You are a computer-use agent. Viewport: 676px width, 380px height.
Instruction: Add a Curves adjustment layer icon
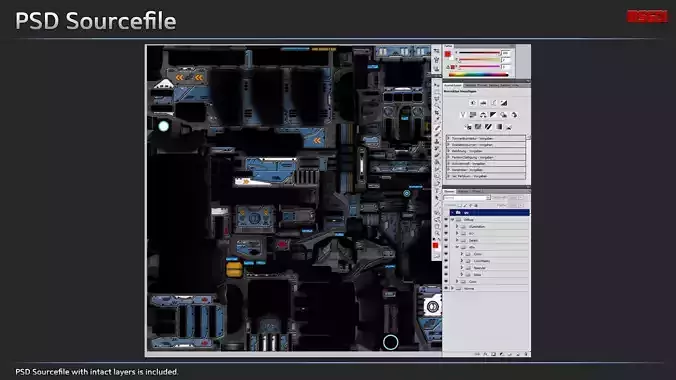[494, 103]
